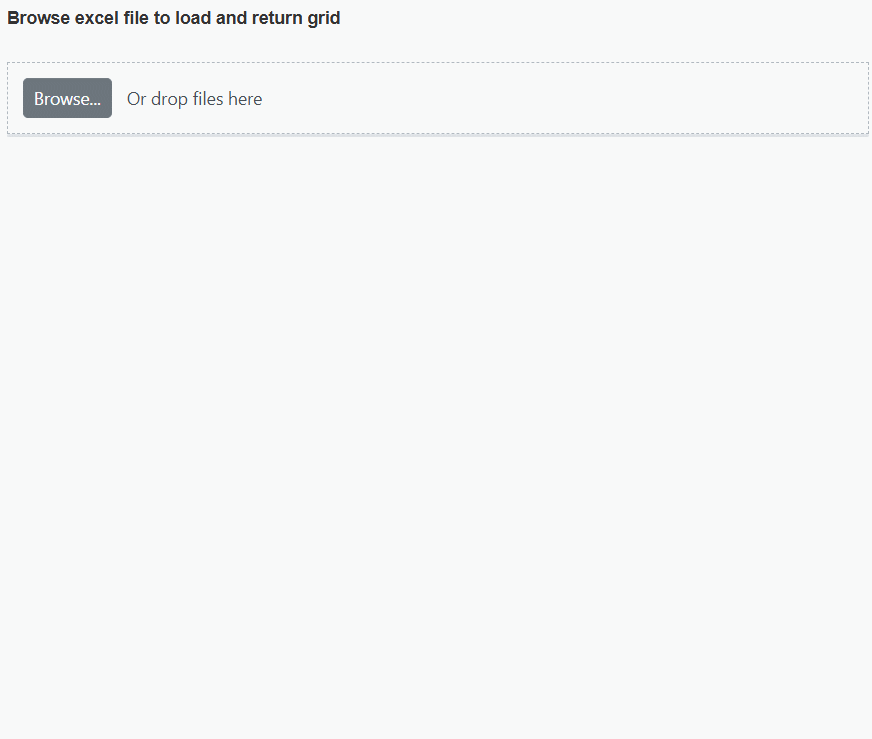This screenshot has width=872, height=739.
Task: Select the "Or drop files here" text
Action: (x=194, y=99)
